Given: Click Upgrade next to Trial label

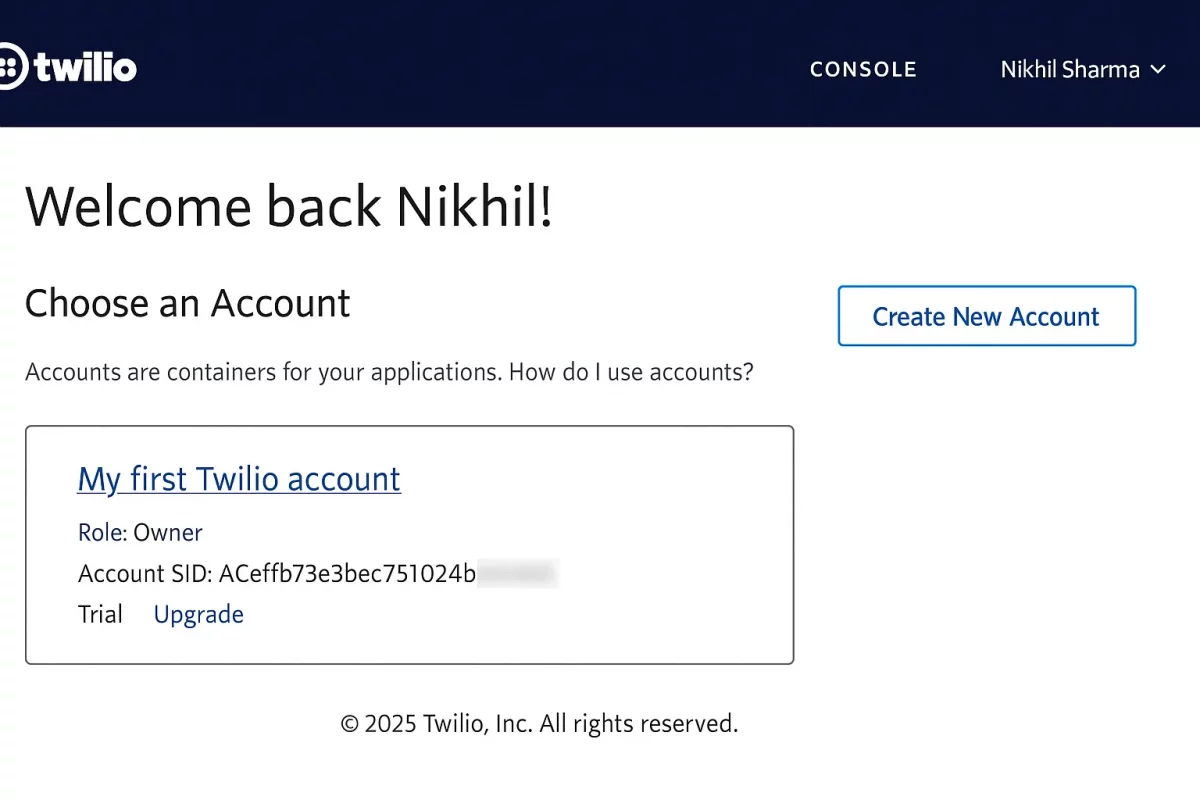Looking at the screenshot, I should point(198,614).
